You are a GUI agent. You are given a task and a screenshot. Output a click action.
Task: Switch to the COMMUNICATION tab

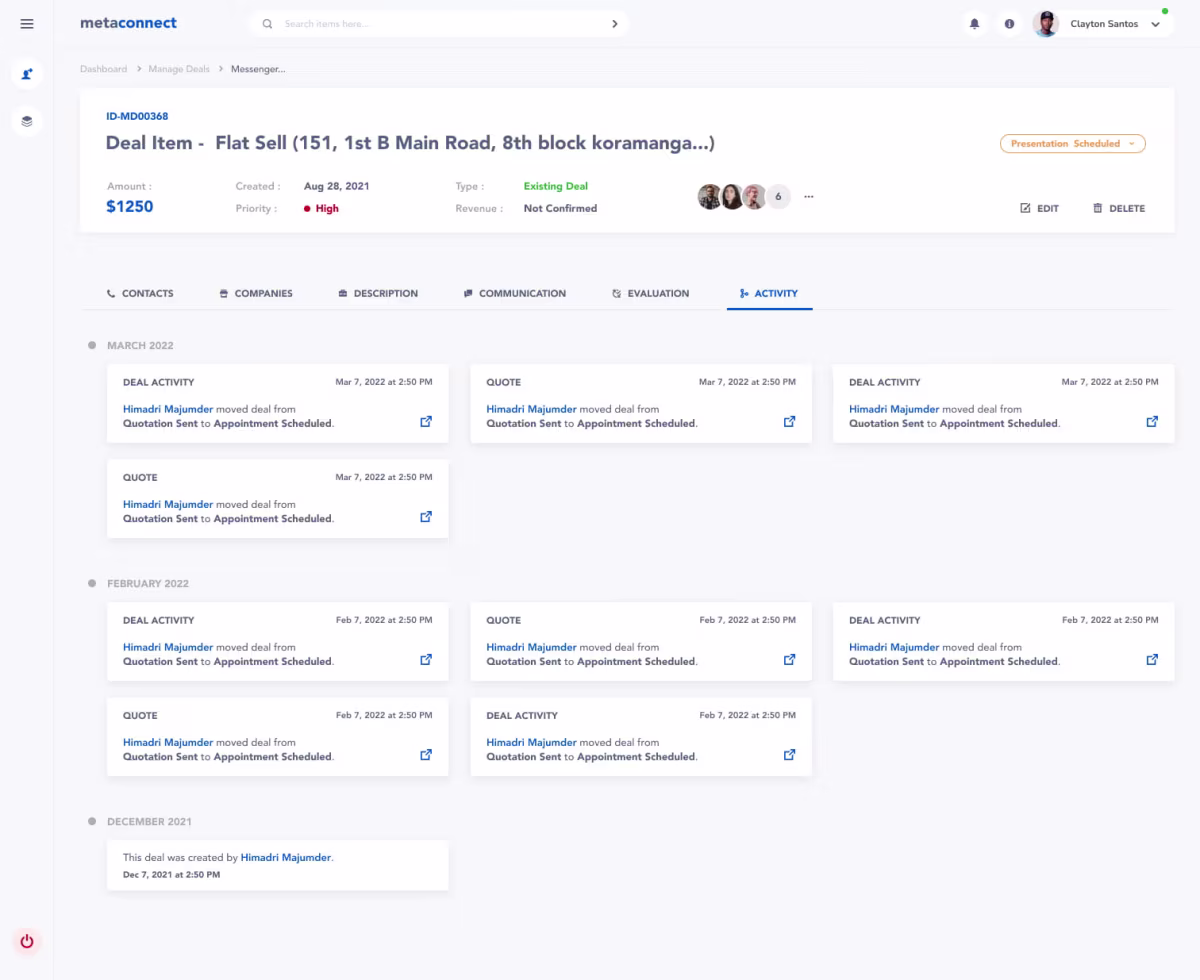tap(515, 293)
